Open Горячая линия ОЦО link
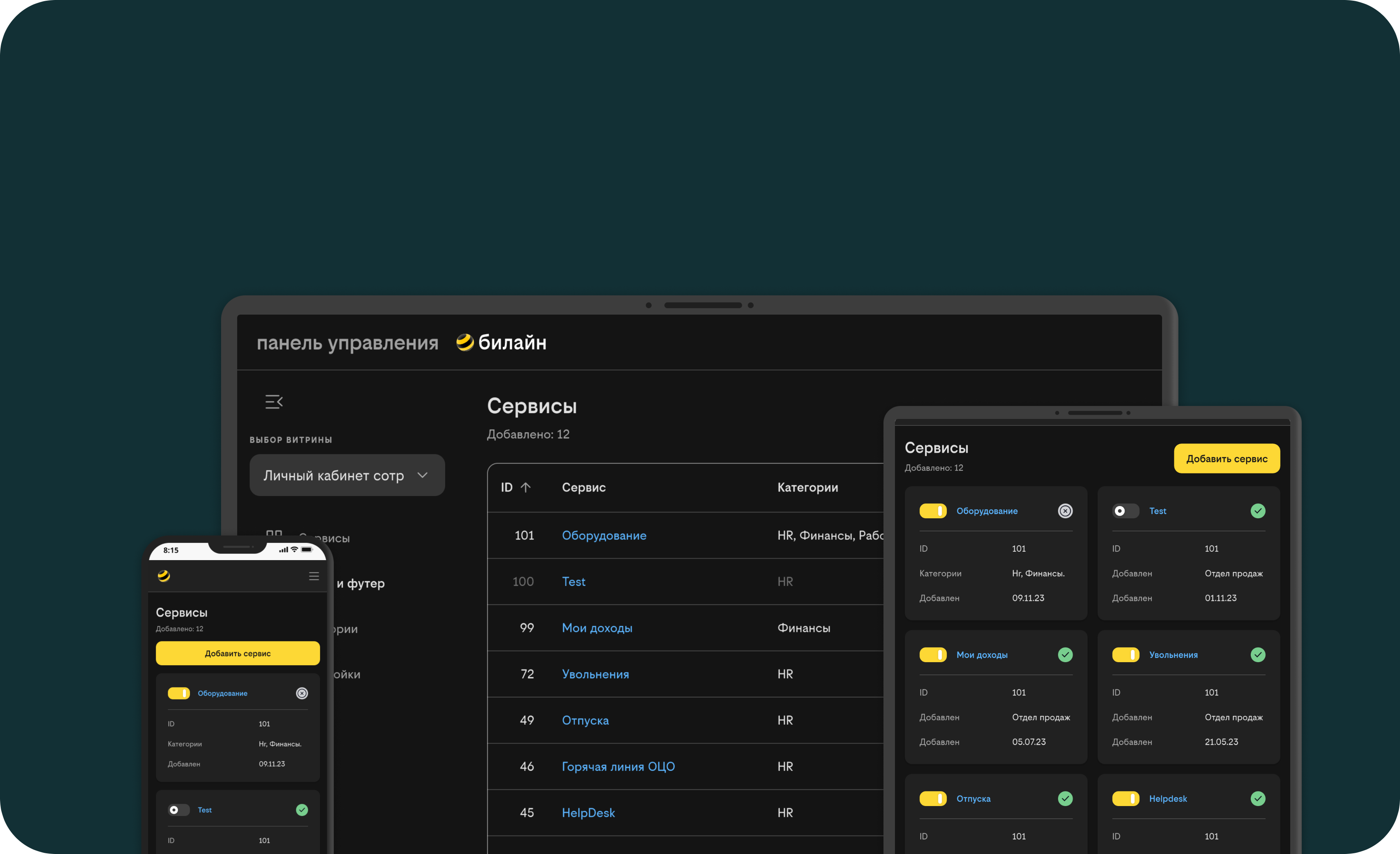The image size is (1400, 854). pos(618,767)
